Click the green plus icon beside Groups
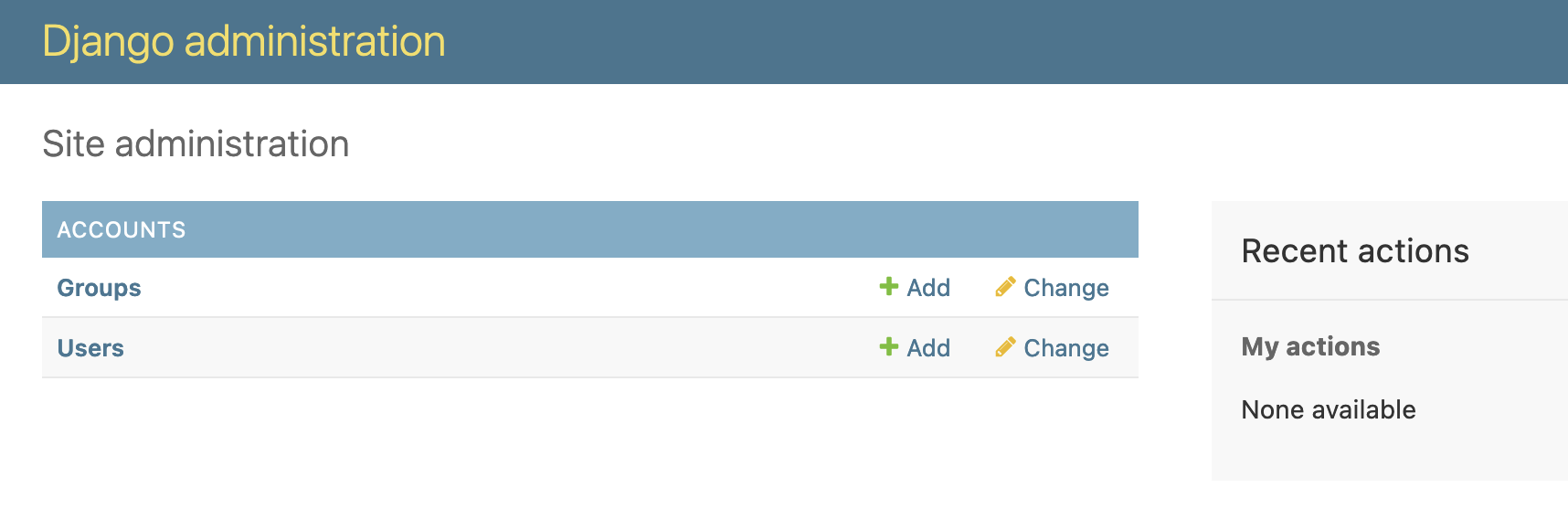This screenshot has width=1568, height=530. click(887, 286)
